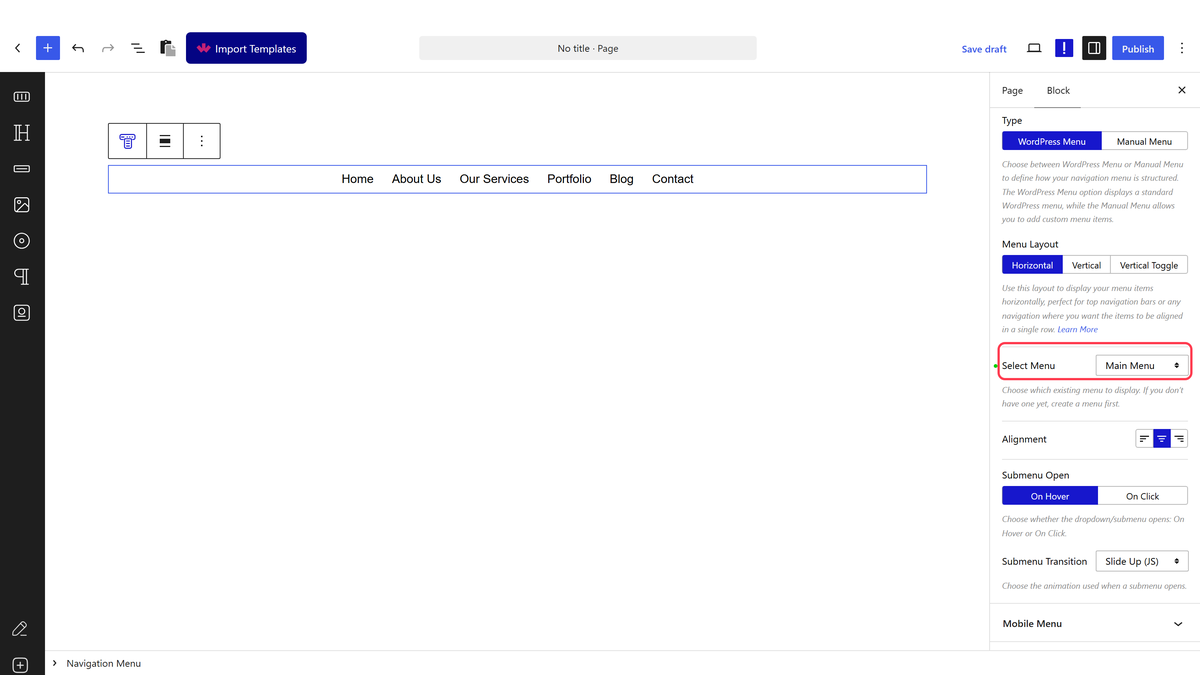Set submenu to open On Click

1142,496
